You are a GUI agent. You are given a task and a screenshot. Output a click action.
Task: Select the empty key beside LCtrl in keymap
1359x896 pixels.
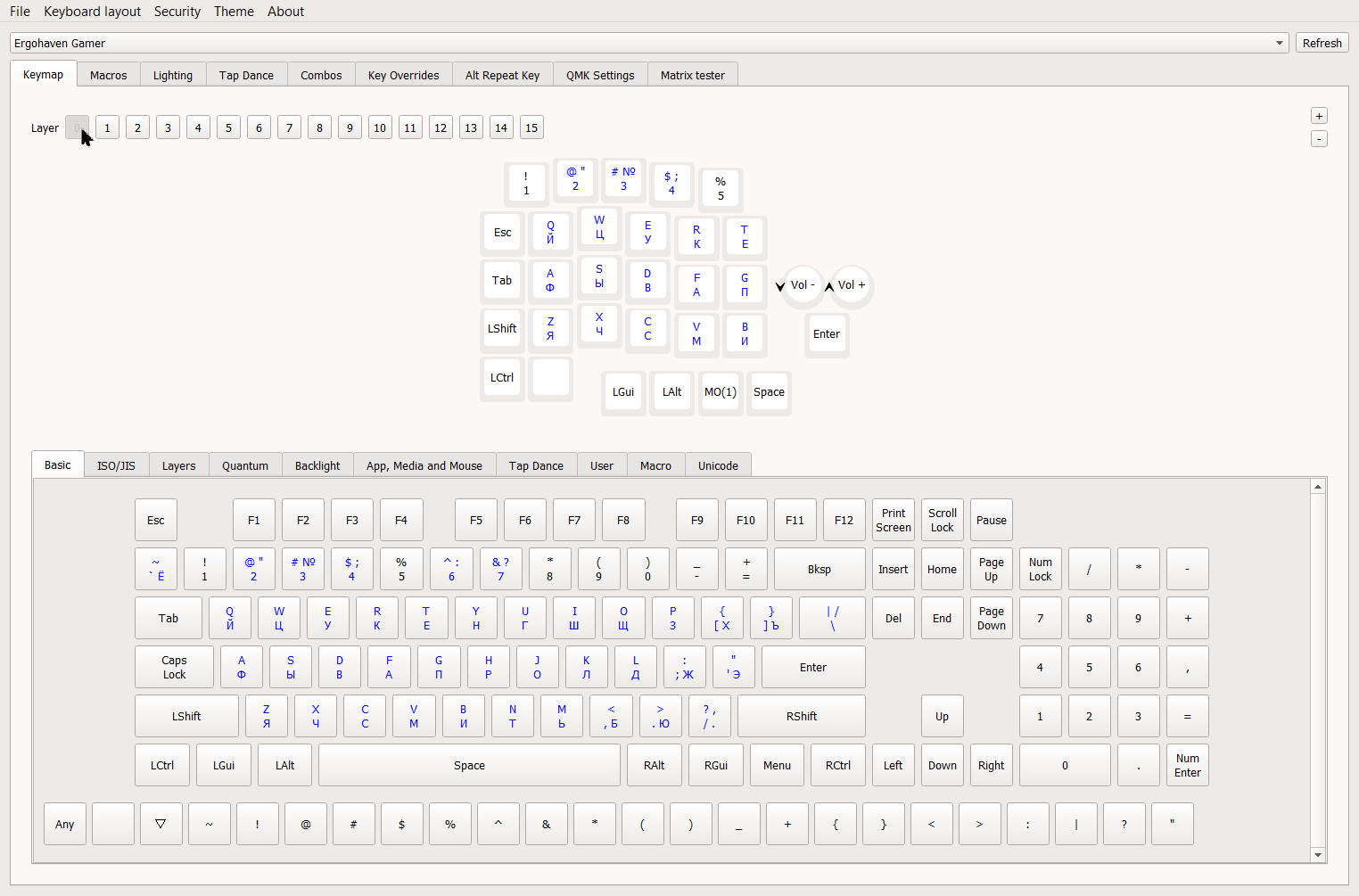[x=550, y=377]
